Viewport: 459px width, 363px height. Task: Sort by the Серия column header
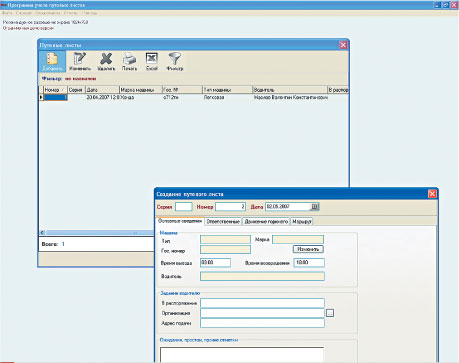tap(76, 90)
